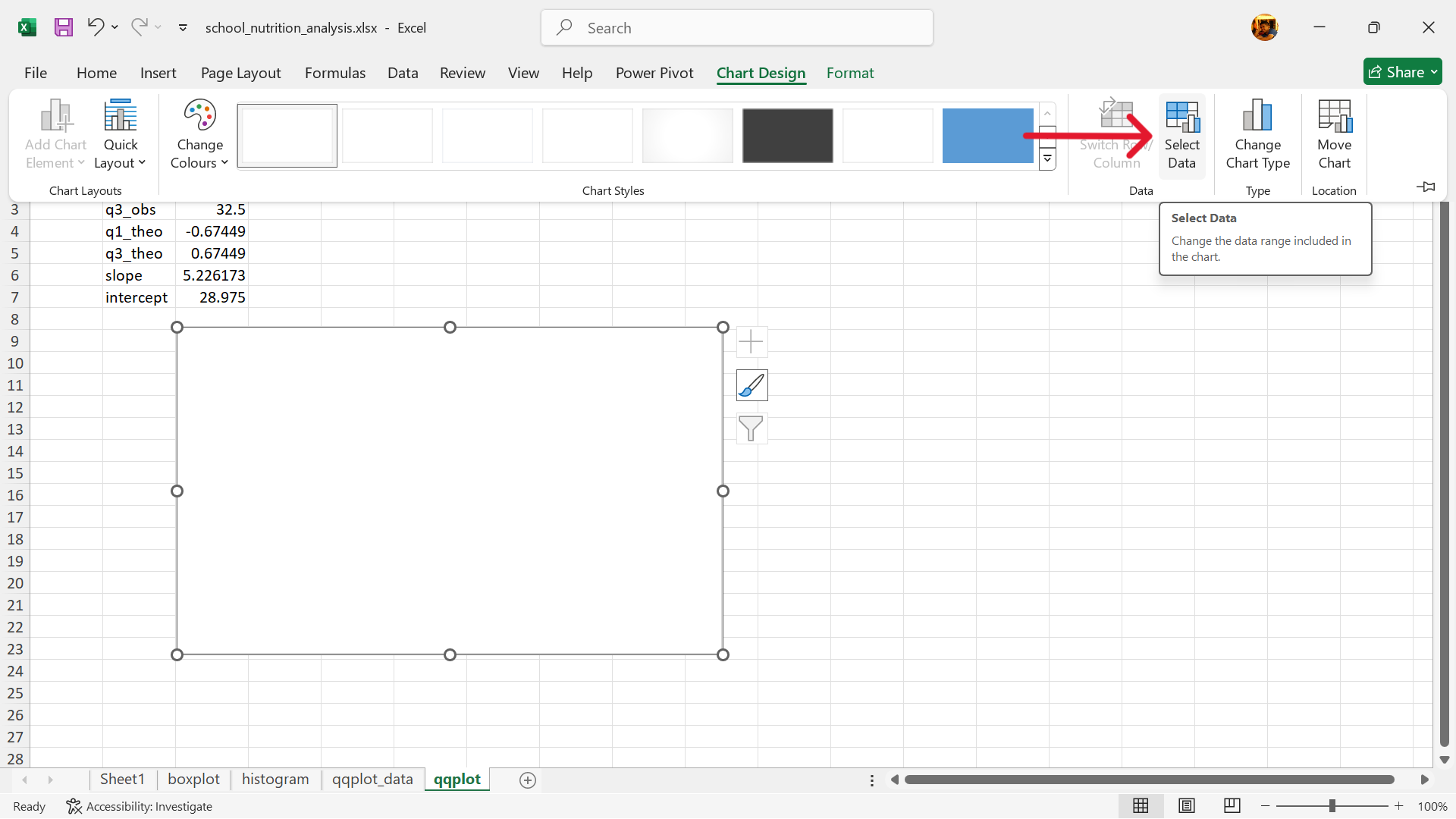Open Add Chart Element dropdown
This screenshot has height=819, width=1456.
pyautogui.click(x=55, y=135)
